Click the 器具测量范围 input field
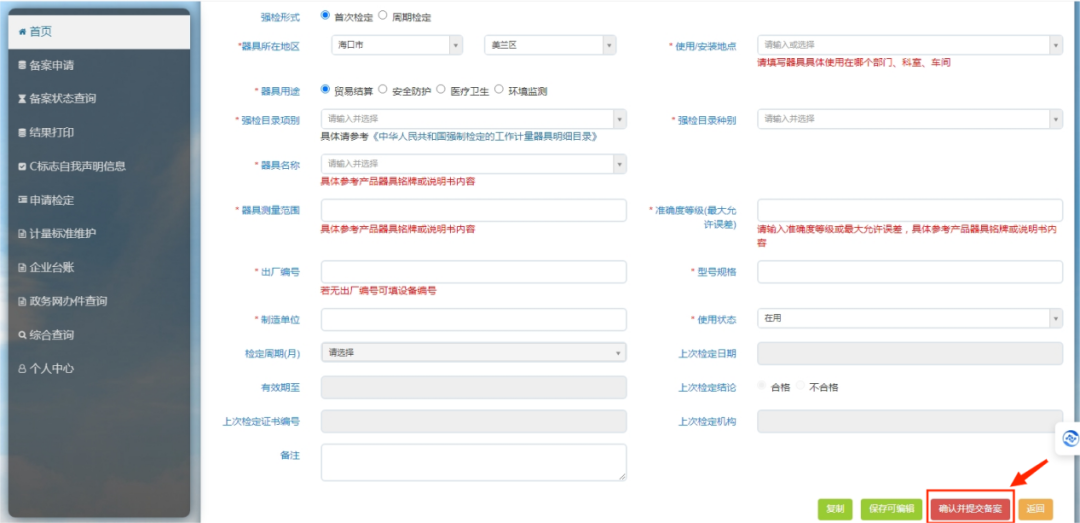The width and height of the screenshot is (1080, 523). pos(474,210)
